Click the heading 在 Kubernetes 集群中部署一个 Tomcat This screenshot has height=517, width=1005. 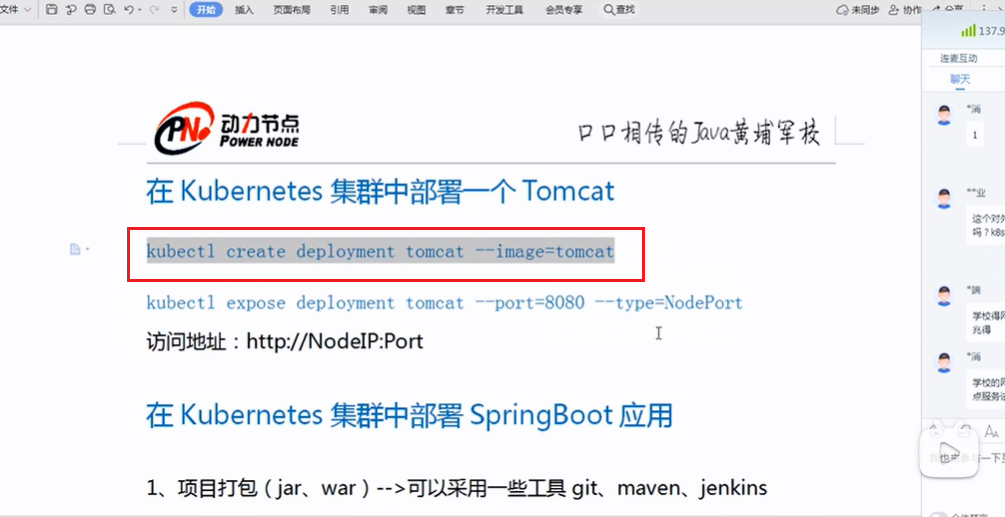pyautogui.click(x=380, y=191)
